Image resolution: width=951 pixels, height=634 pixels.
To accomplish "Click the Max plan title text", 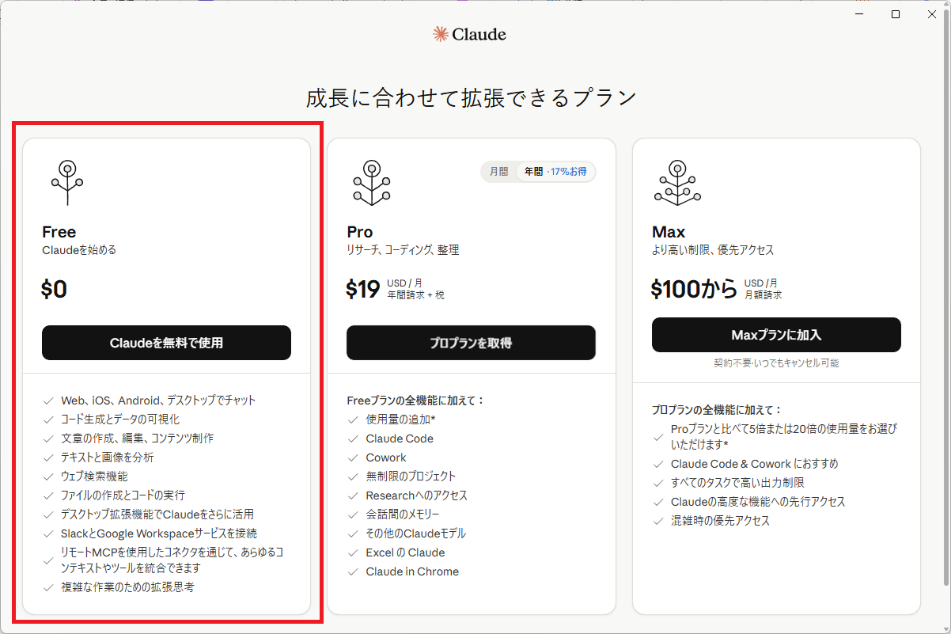I will coord(668,232).
